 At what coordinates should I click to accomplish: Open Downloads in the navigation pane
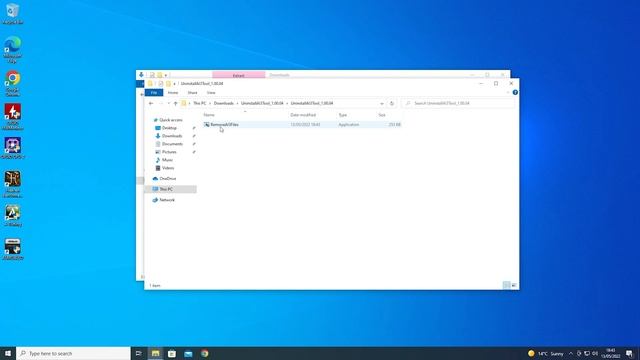(172, 136)
